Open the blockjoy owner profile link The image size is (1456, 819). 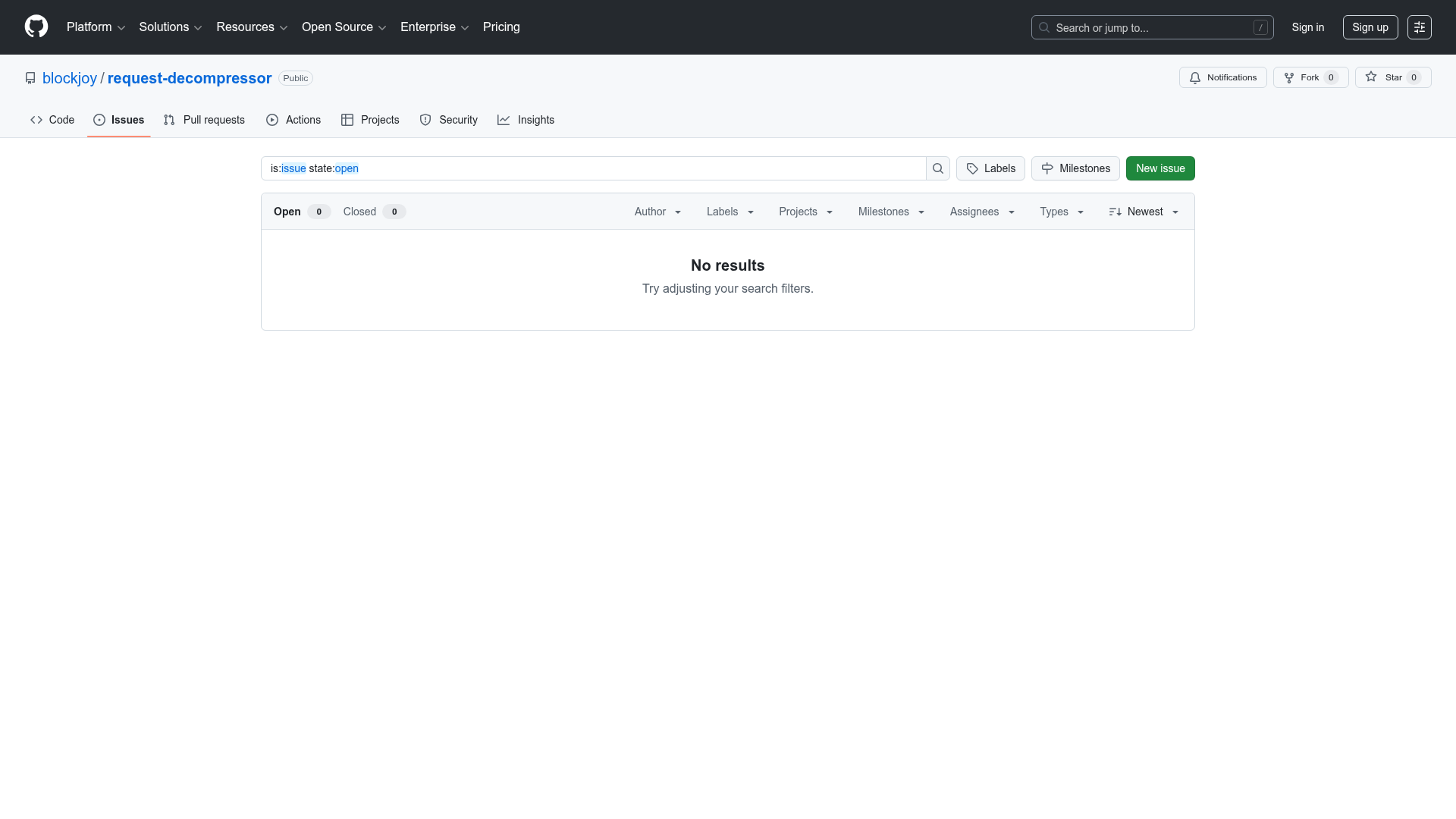70,78
